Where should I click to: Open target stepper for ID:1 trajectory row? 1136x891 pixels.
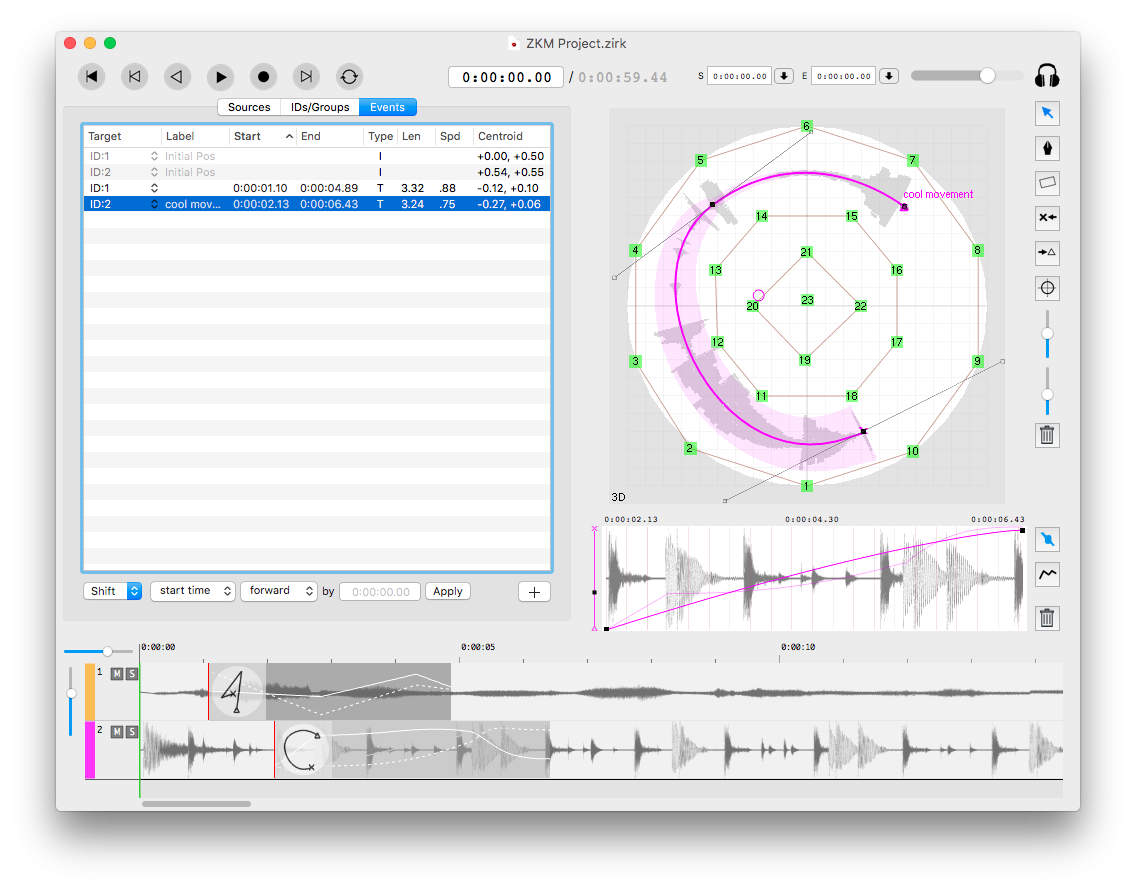pos(154,188)
